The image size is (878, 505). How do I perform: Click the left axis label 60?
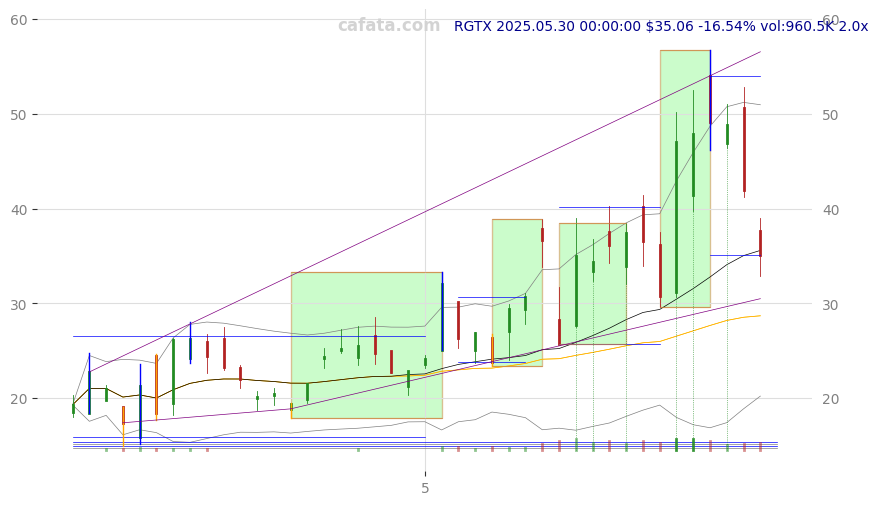(18, 20)
